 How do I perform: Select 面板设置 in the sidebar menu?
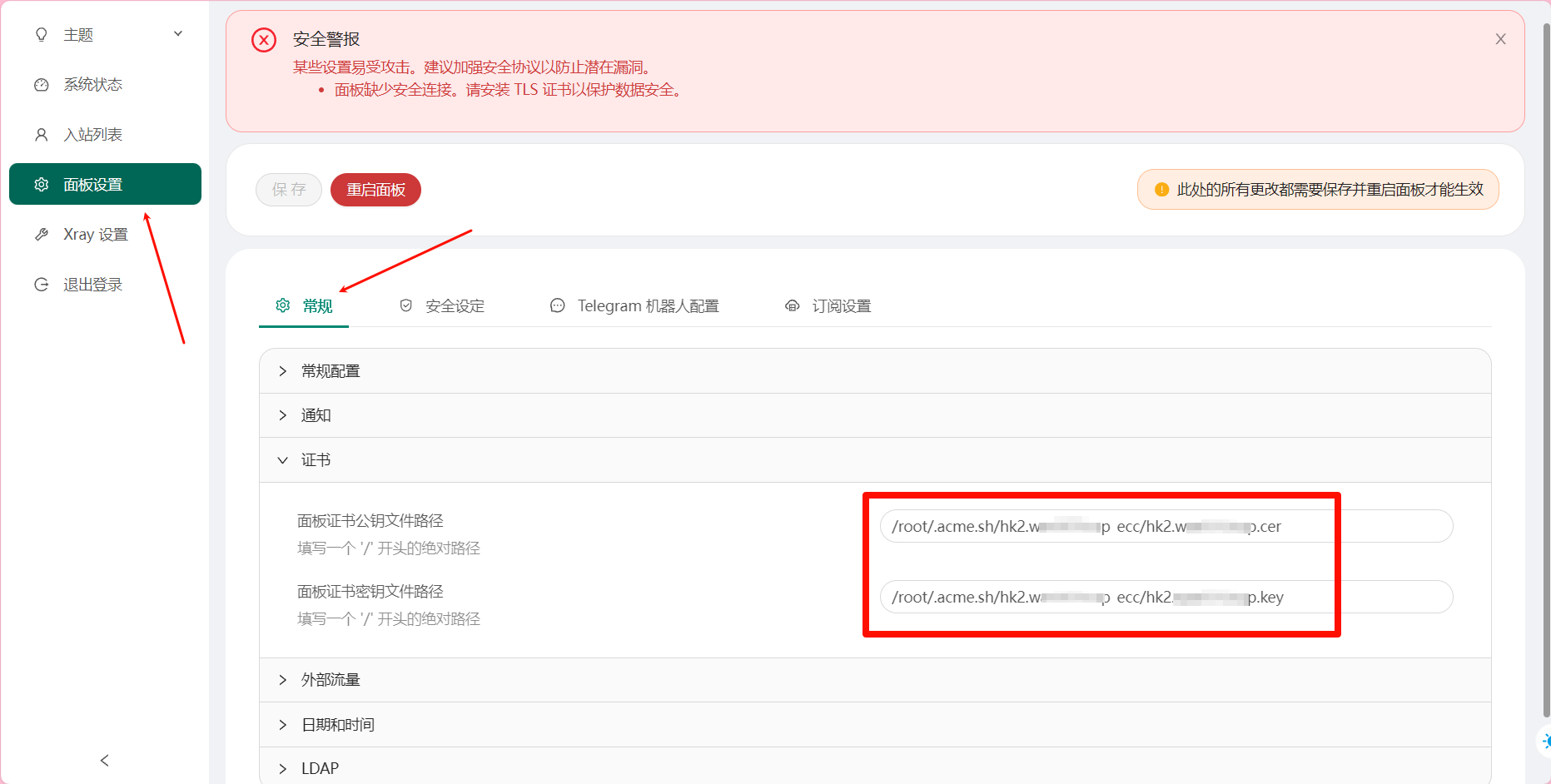(105, 184)
